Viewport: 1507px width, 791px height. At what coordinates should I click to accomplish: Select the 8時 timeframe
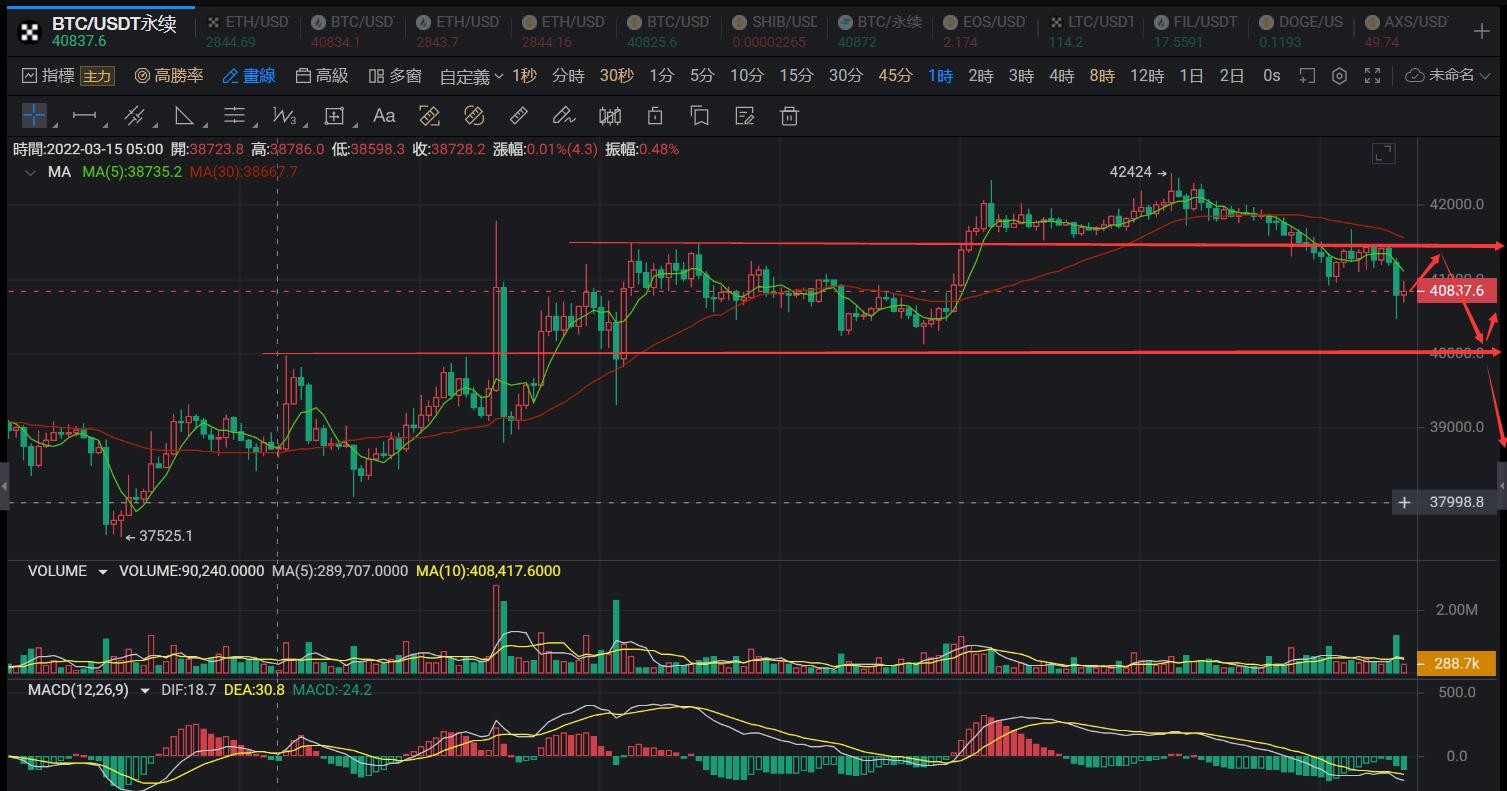point(1101,76)
